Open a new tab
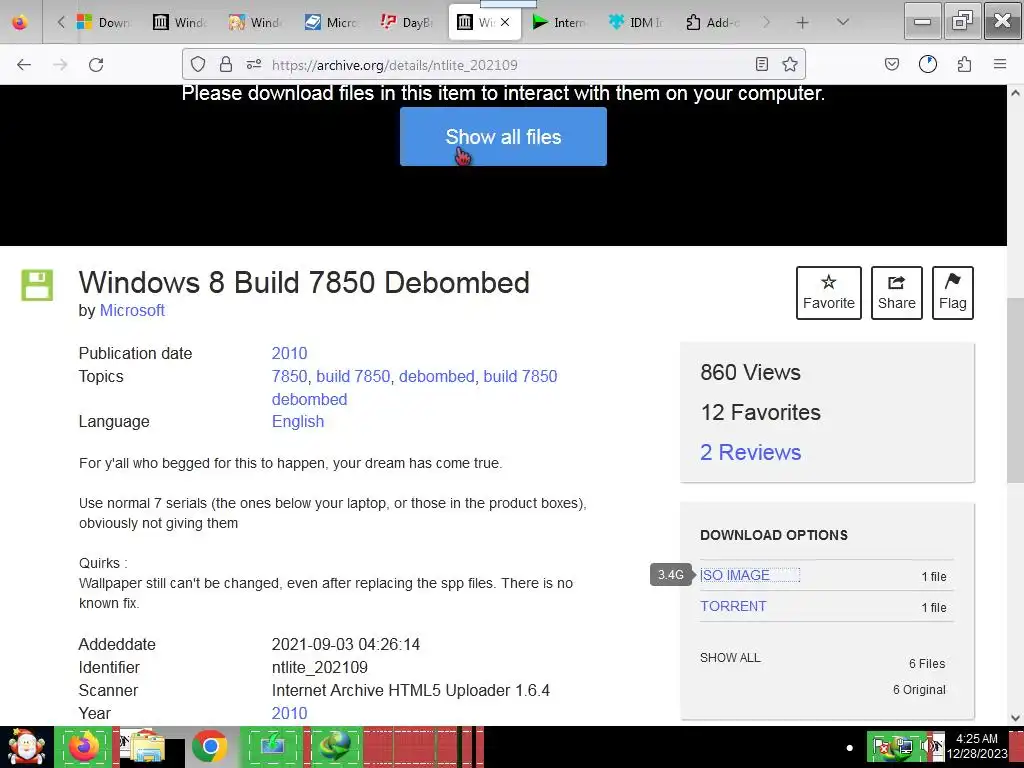 pos(803,23)
